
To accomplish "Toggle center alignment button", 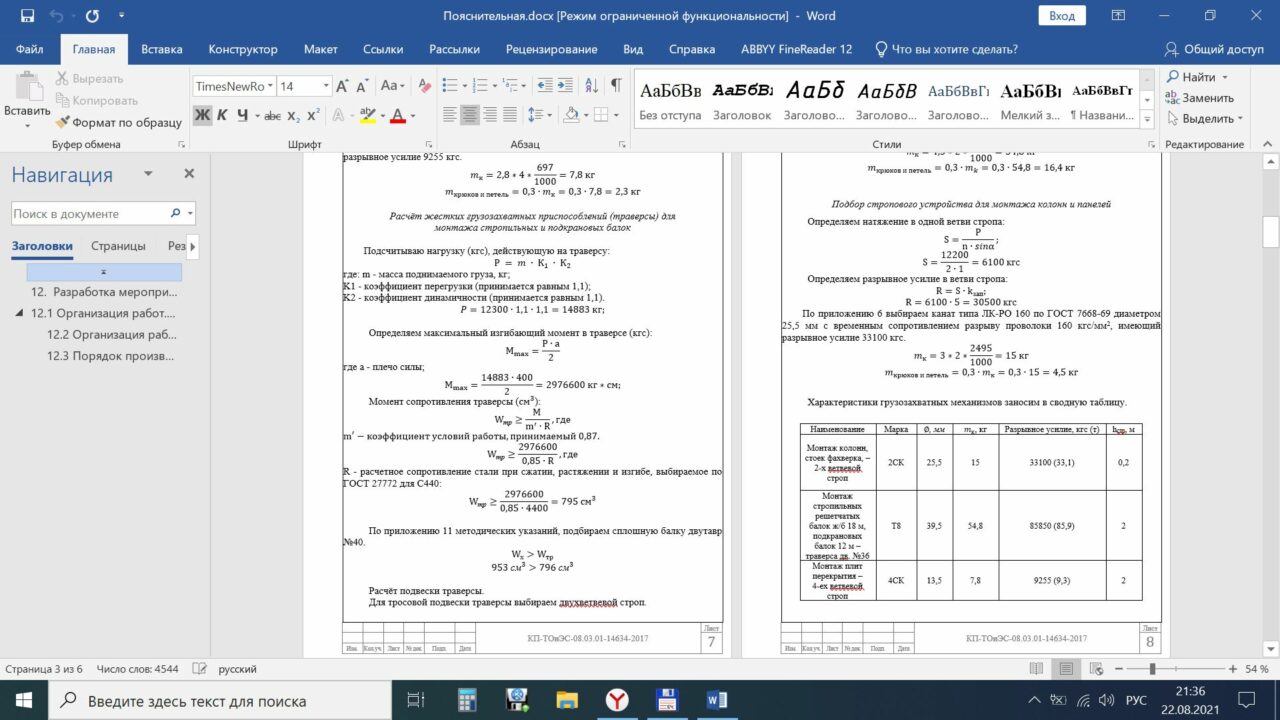I will pos(470,115).
